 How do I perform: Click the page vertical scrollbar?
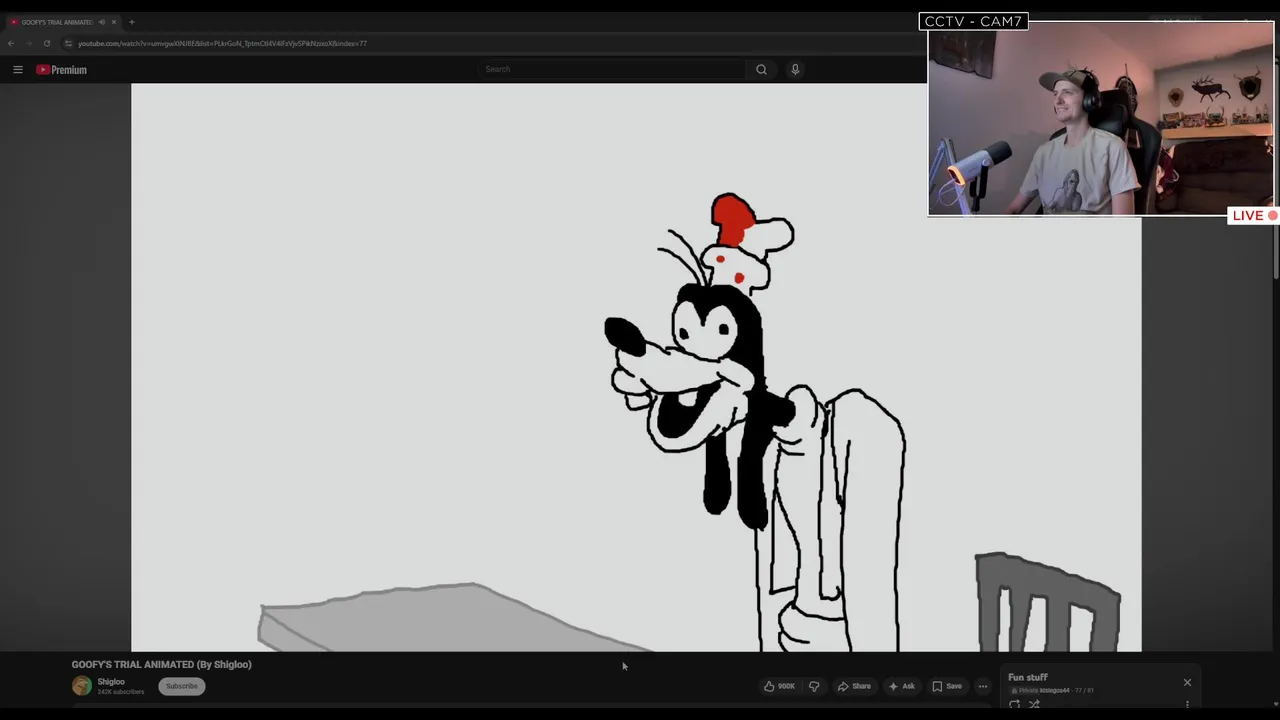click(1276, 250)
